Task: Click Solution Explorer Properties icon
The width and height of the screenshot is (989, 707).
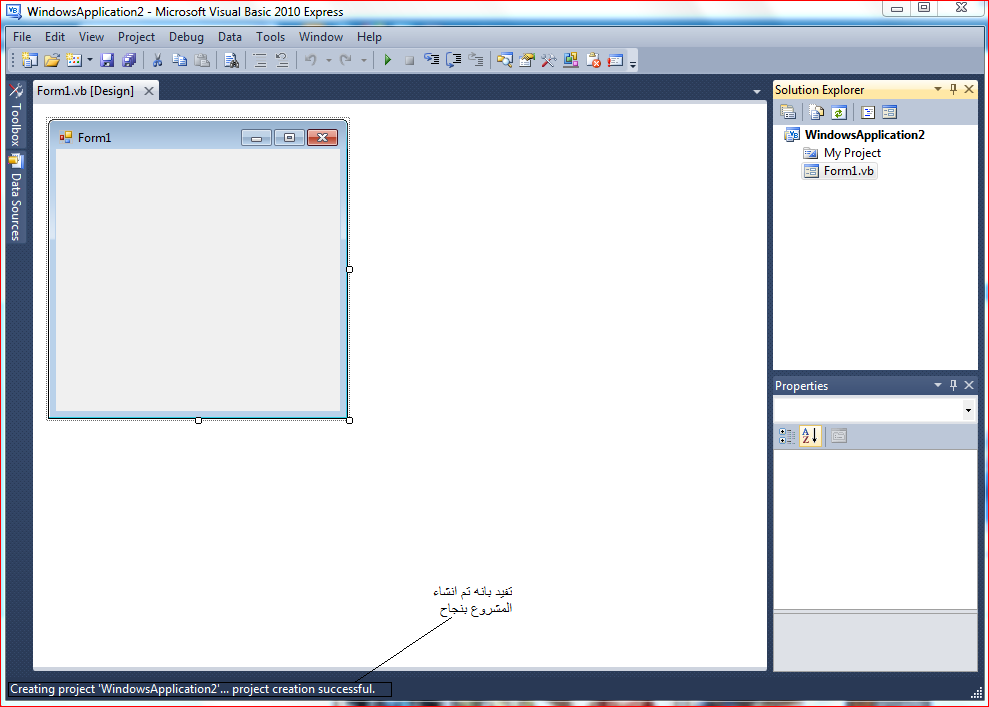Action: click(788, 112)
